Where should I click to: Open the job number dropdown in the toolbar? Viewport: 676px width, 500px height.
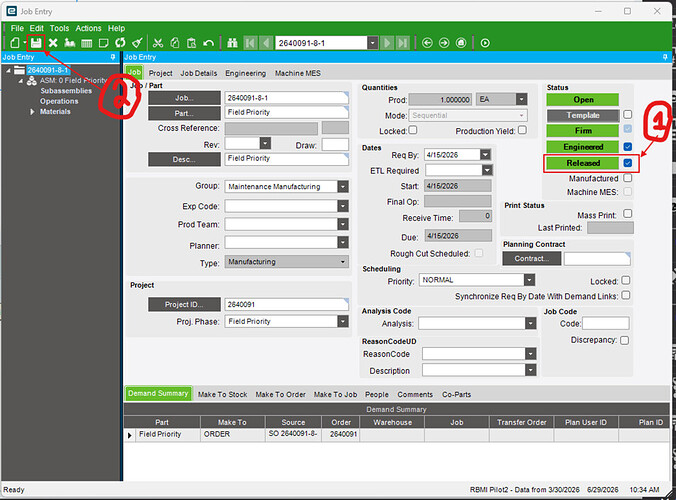[x=372, y=43]
